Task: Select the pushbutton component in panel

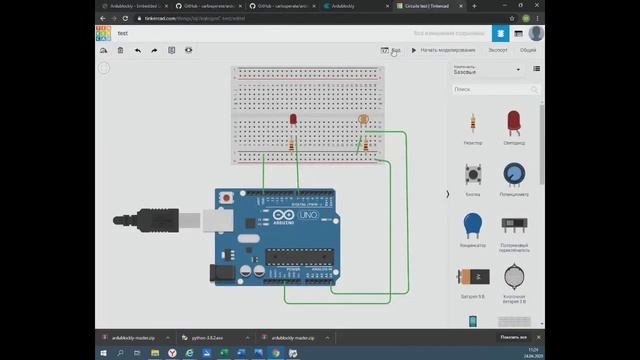Action: [473, 179]
